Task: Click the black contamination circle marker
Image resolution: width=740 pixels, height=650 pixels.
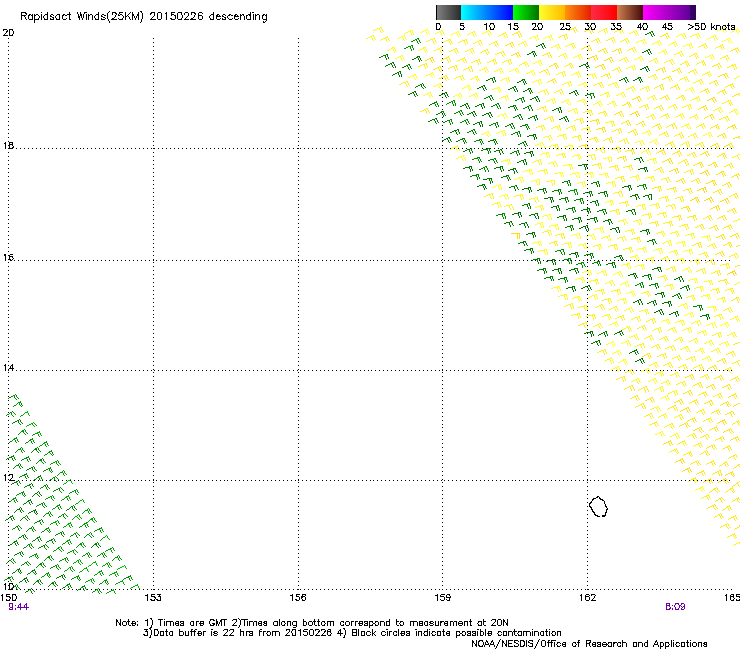Action: pos(598,506)
